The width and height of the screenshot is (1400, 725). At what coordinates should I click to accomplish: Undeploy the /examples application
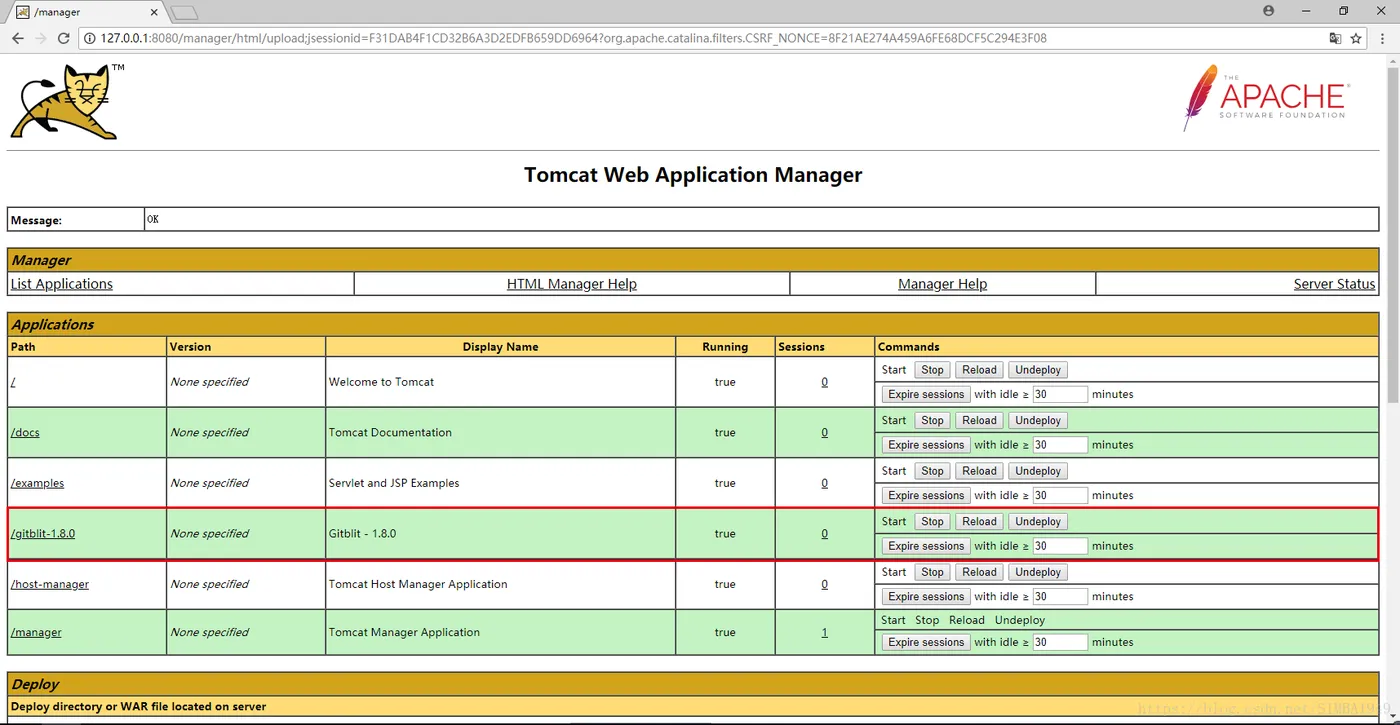click(1038, 471)
